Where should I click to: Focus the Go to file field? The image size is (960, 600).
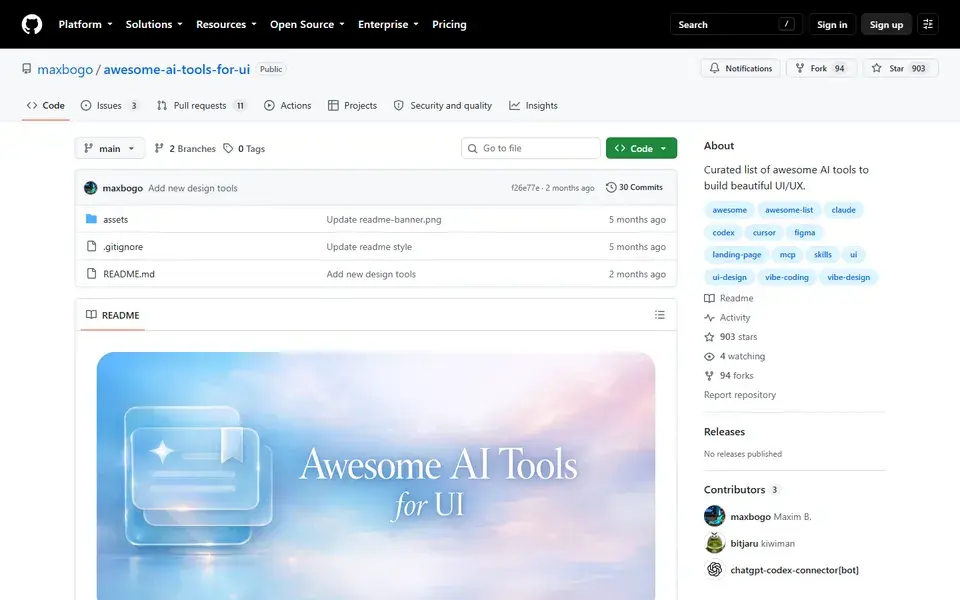[x=531, y=148]
